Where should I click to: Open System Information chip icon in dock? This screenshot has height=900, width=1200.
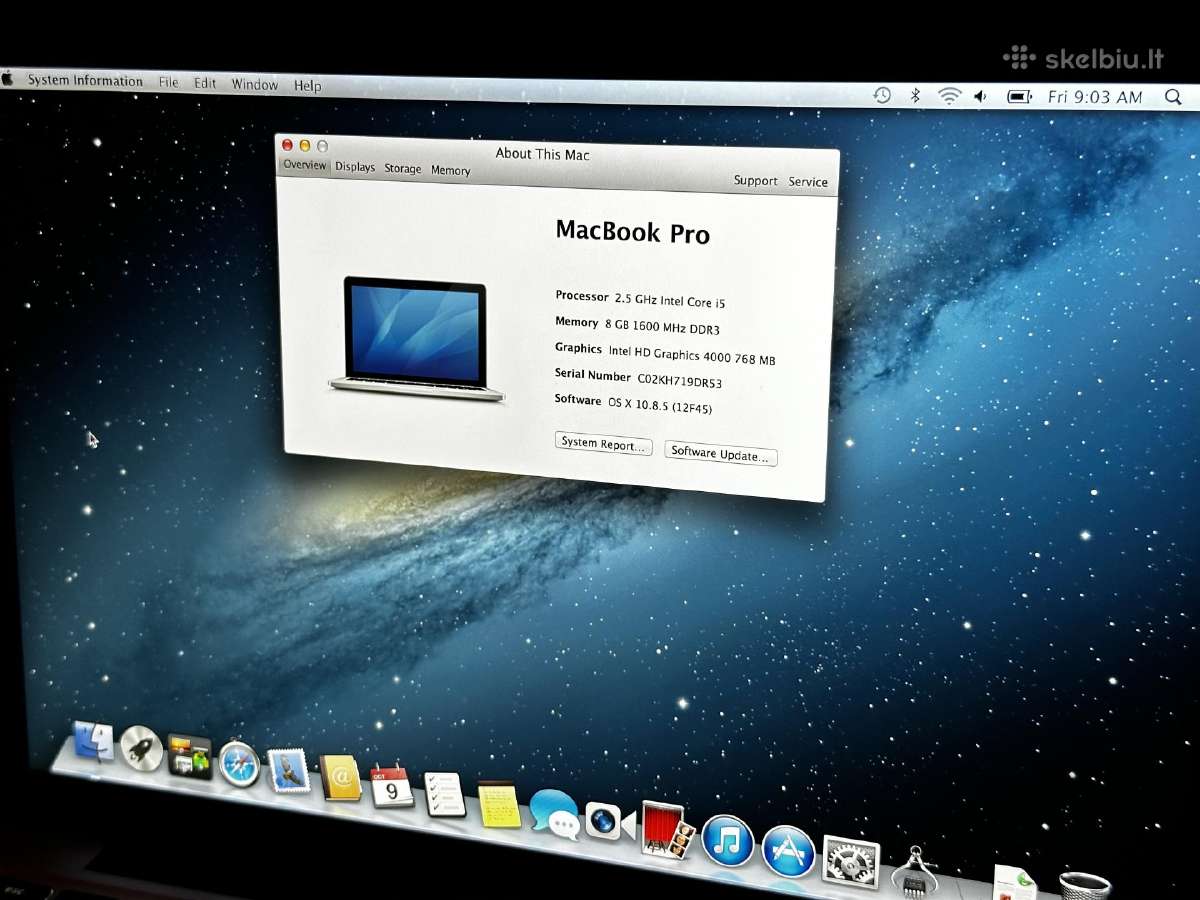point(914,872)
